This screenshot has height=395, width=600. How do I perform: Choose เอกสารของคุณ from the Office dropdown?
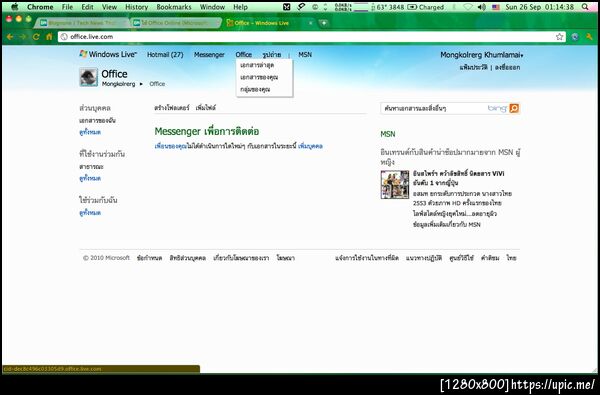point(259,77)
